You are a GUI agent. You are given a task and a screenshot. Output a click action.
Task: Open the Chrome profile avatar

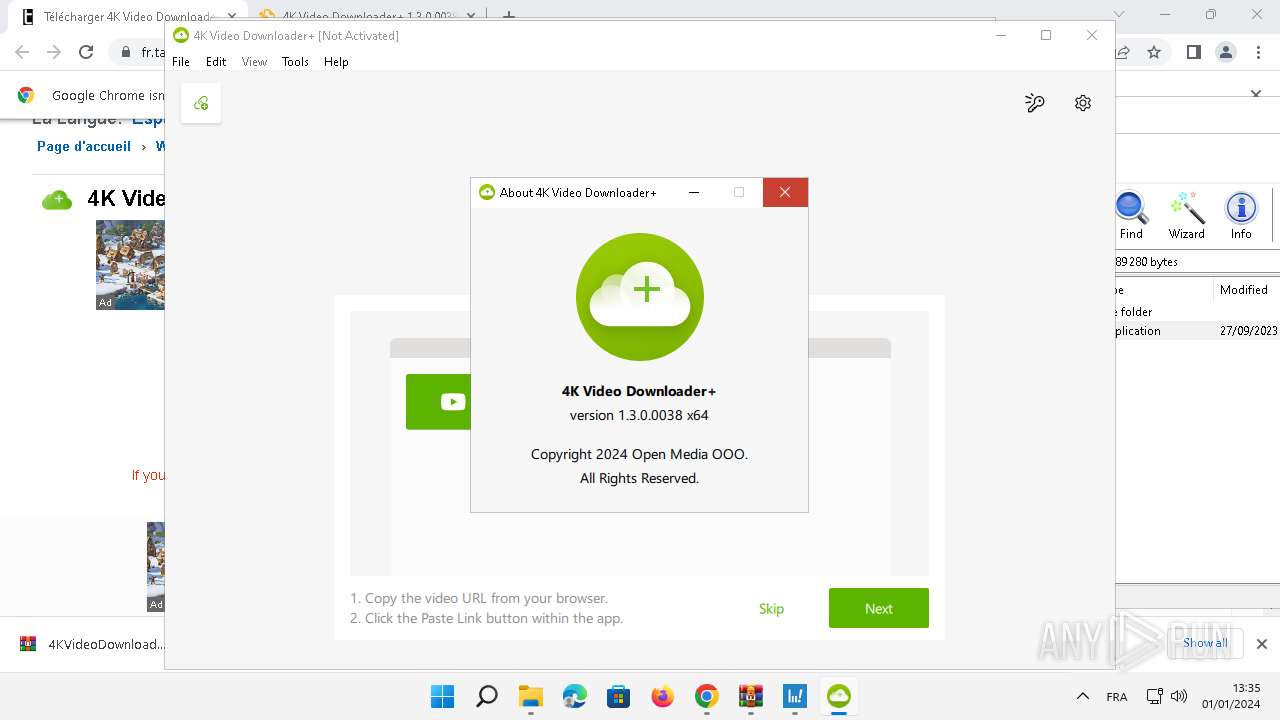(x=1226, y=52)
